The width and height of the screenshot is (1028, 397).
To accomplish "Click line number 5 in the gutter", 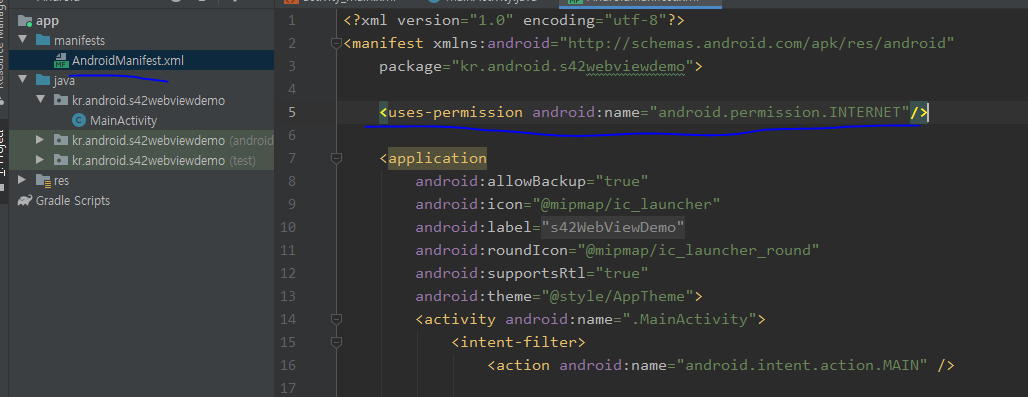I will [291, 113].
